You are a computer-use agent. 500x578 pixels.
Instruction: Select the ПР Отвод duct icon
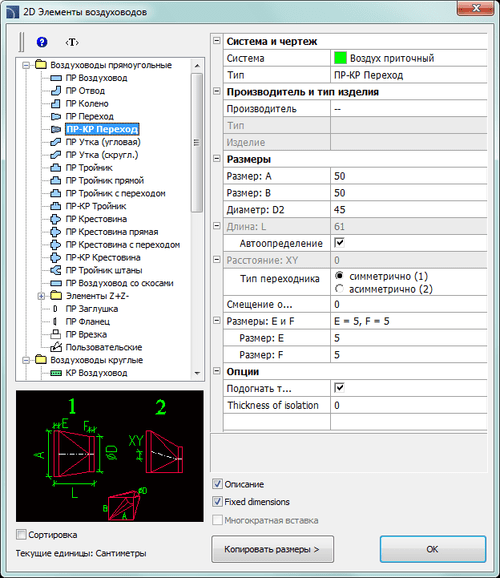(56, 91)
